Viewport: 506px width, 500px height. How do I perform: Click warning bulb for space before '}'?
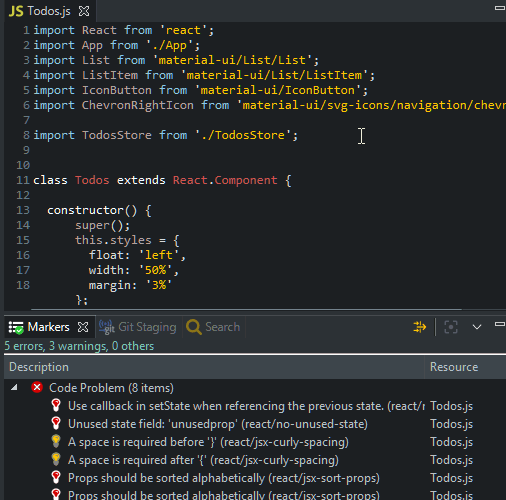click(56, 441)
